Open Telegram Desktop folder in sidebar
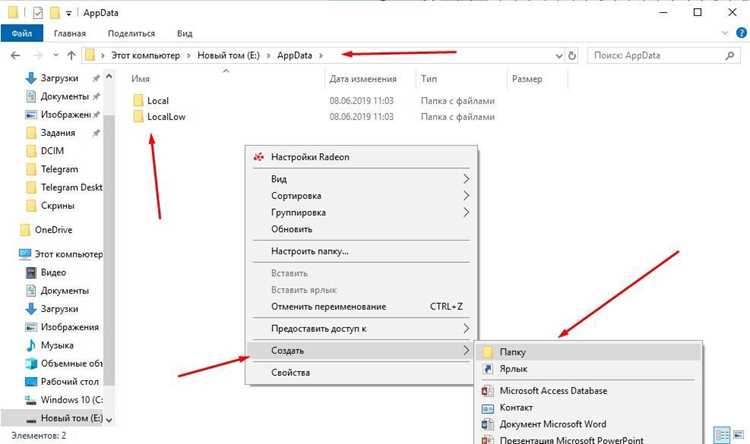 [71, 187]
